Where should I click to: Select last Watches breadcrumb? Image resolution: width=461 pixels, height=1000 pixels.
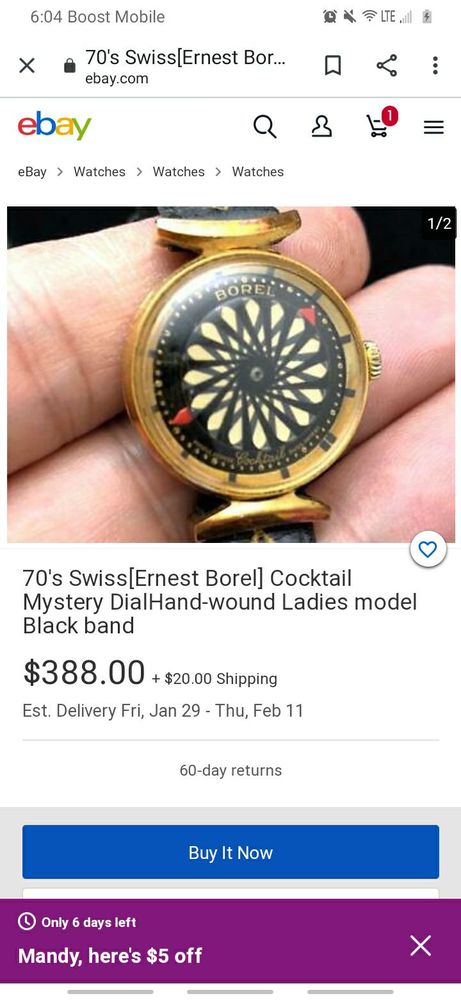pyautogui.click(x=258, y=172)
